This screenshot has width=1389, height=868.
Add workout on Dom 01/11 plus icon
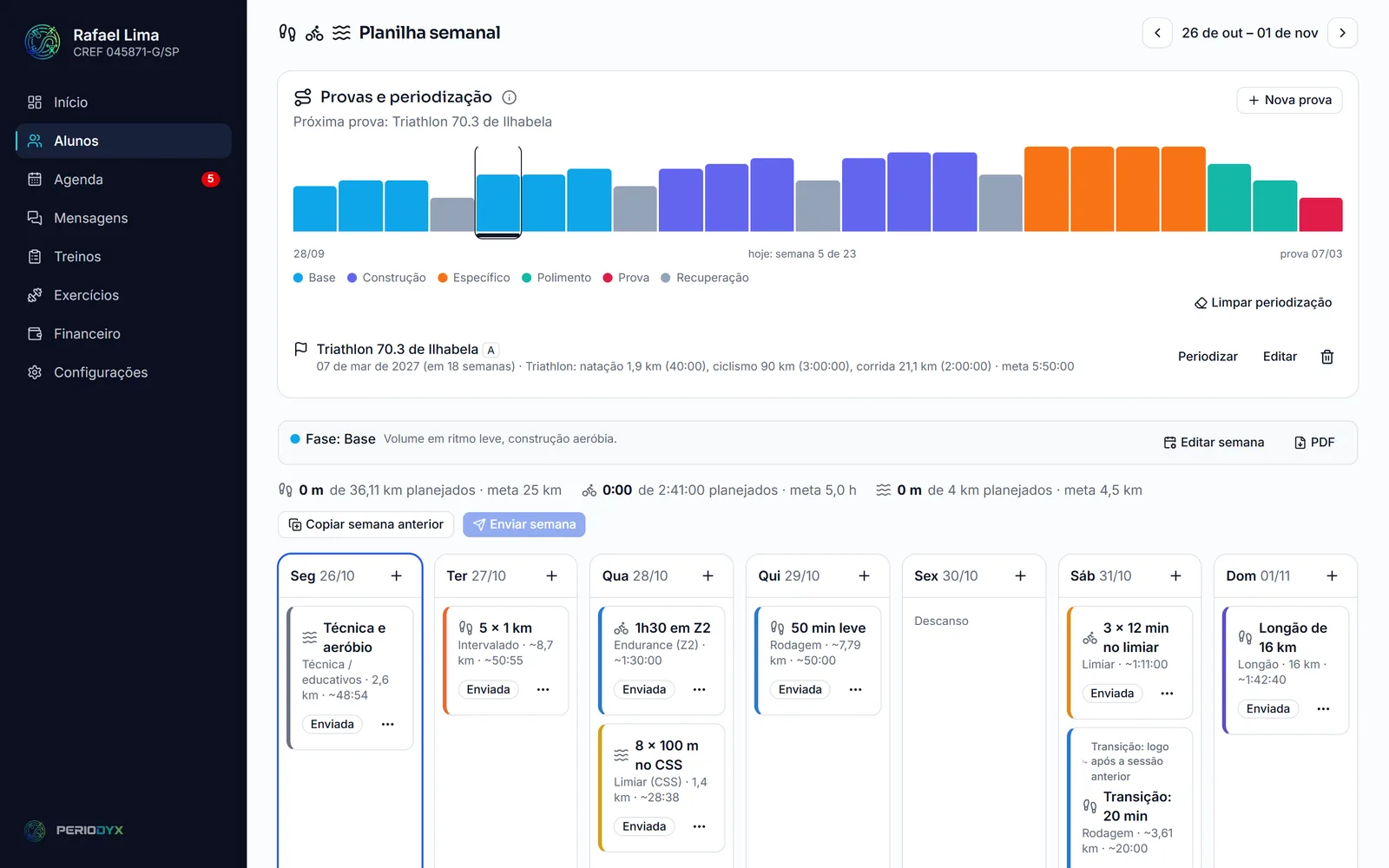tap(1332, 576)
